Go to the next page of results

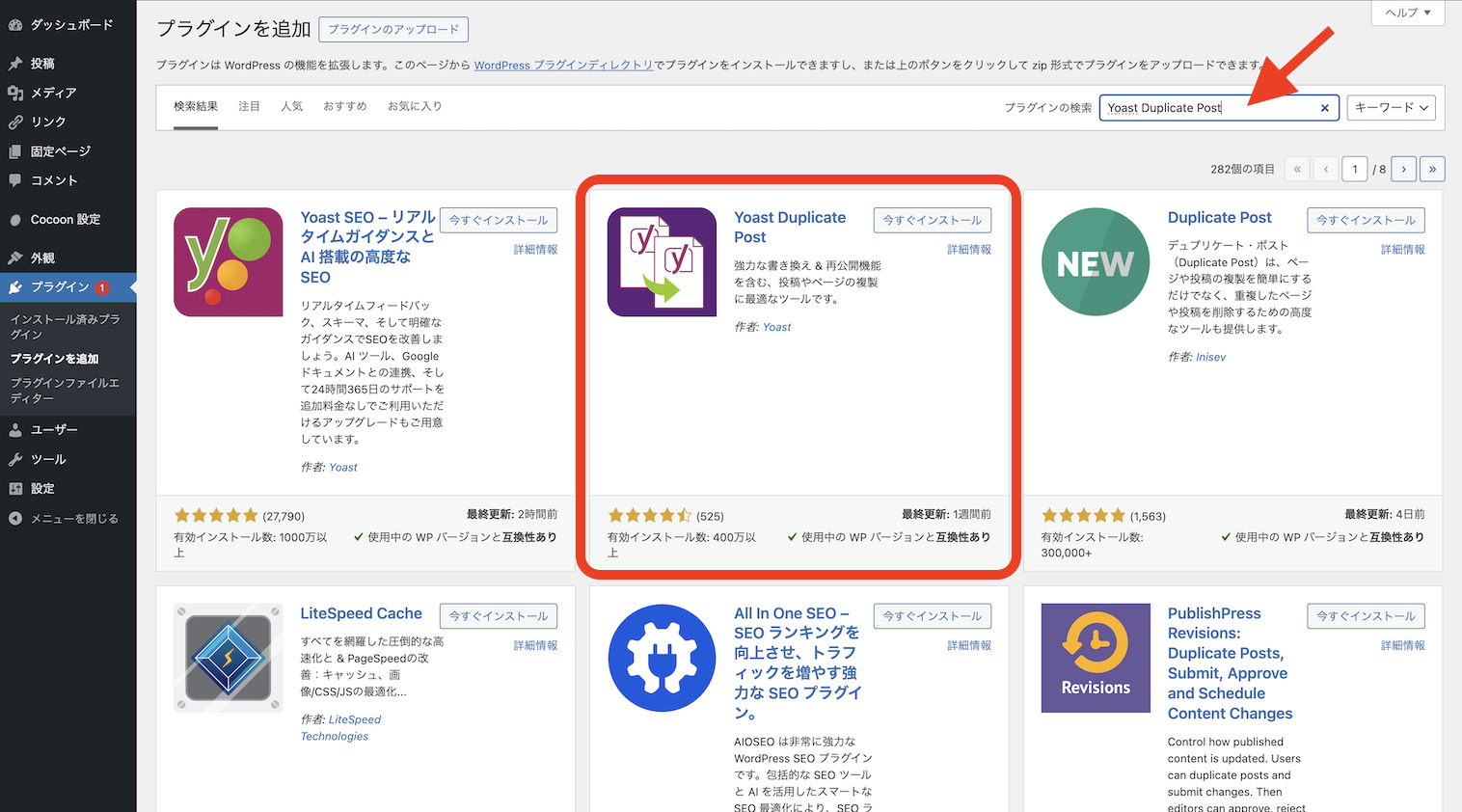pos(1403,170)
